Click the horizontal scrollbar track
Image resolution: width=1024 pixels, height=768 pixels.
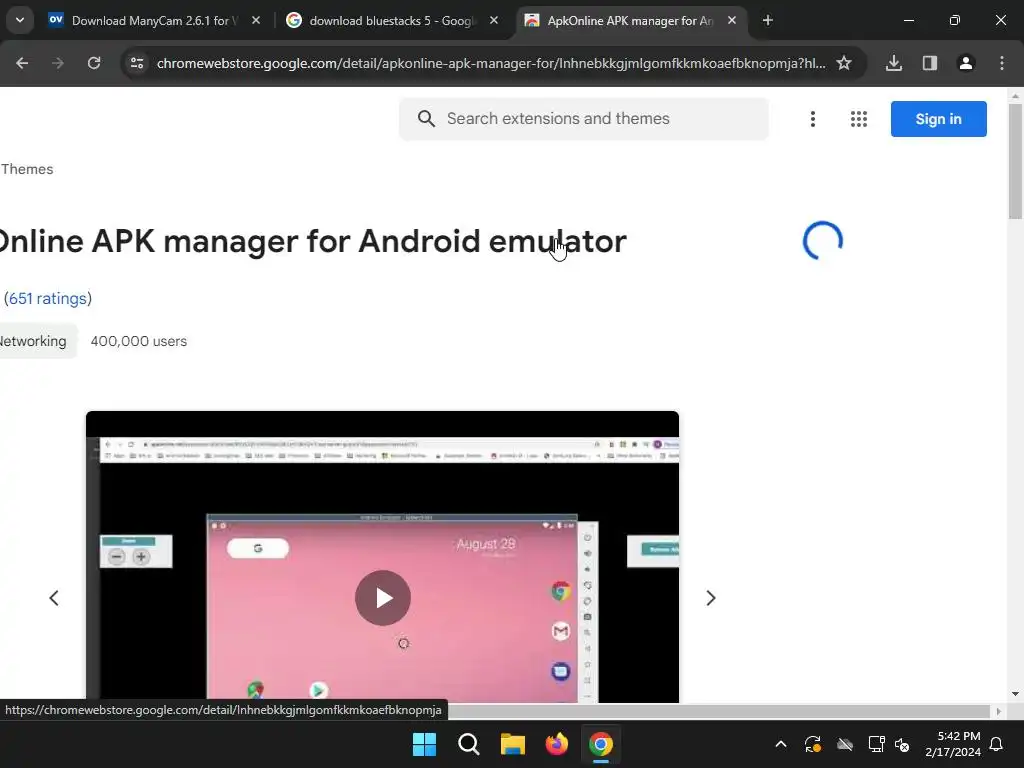[718, 711]
